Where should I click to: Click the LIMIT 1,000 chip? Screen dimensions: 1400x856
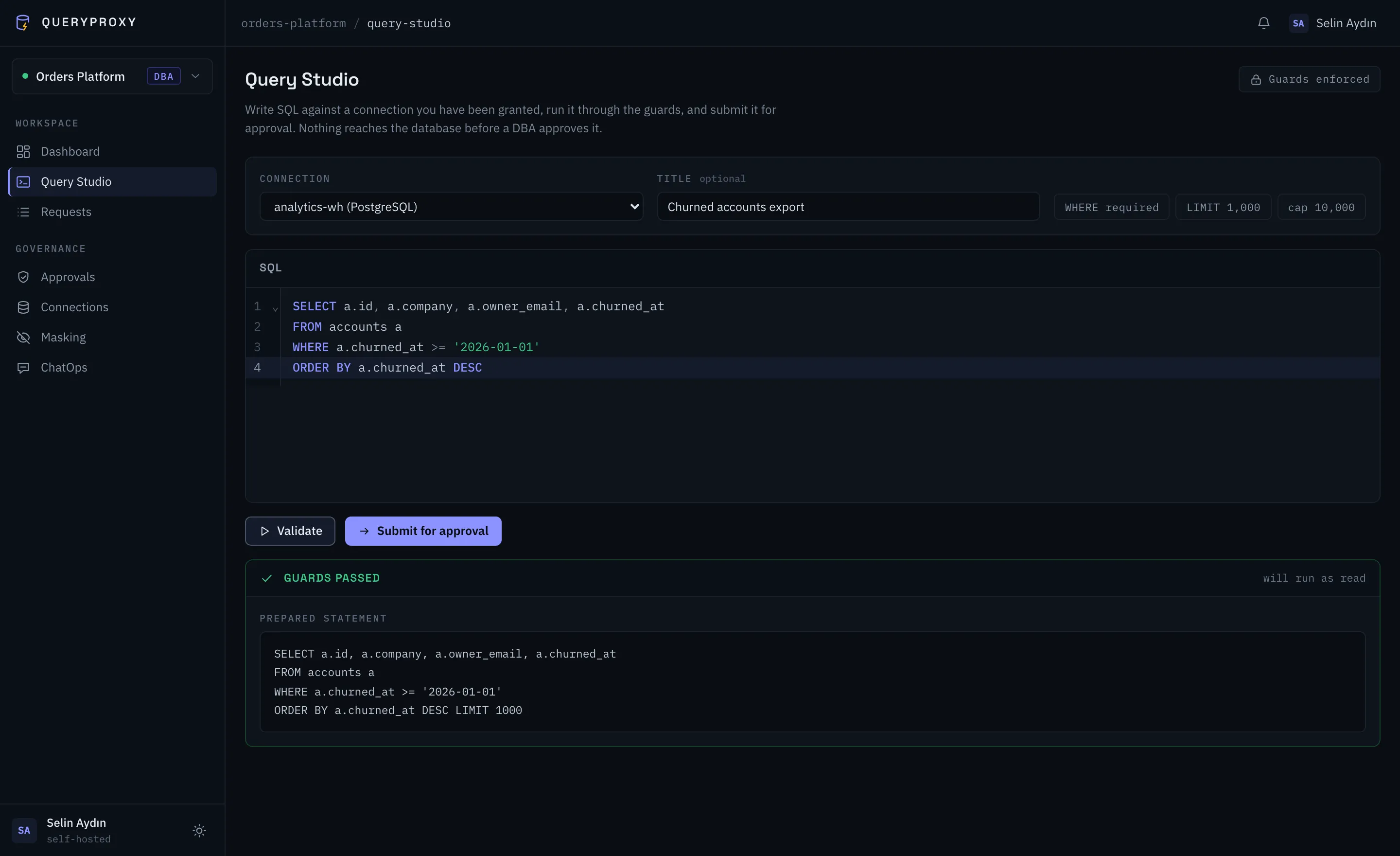coord(1223,207)
